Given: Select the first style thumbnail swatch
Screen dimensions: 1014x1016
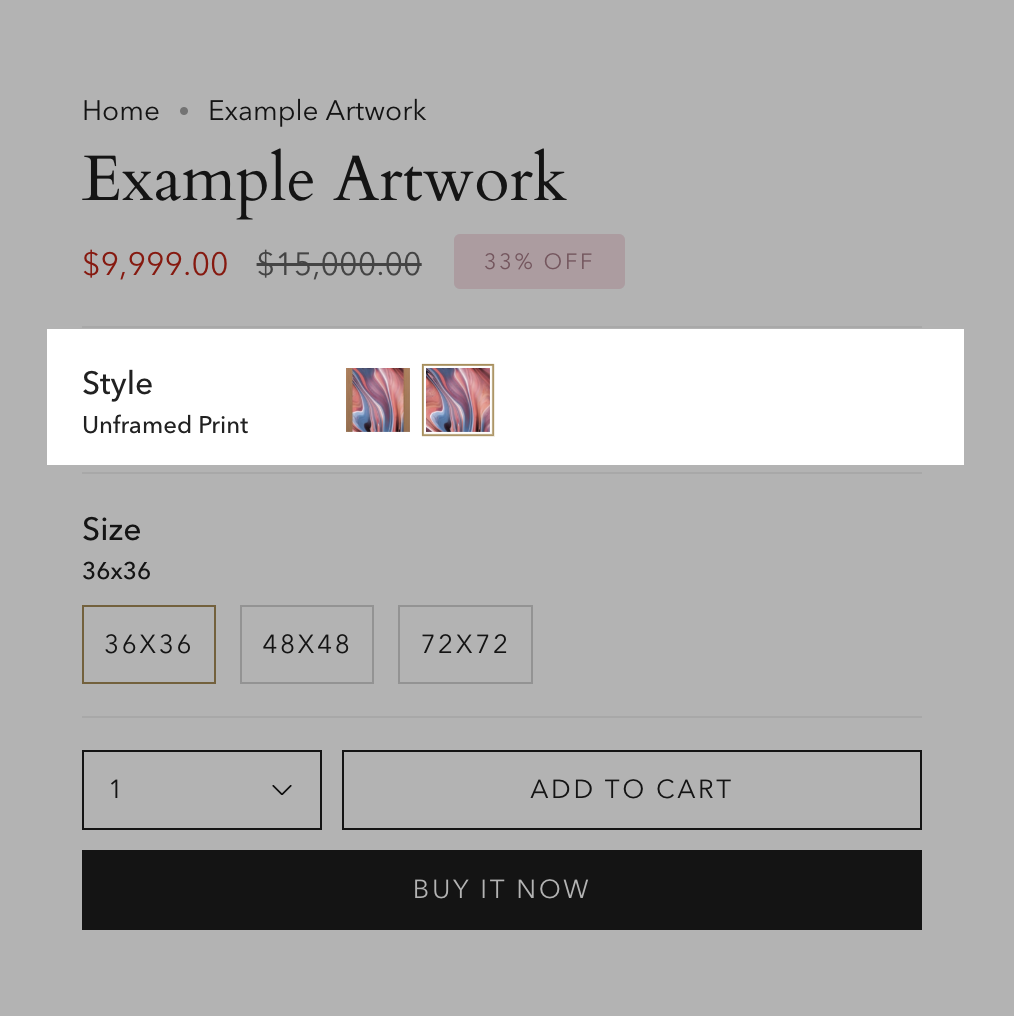Looking at the screenshot, I should click(x=378, y=400).
